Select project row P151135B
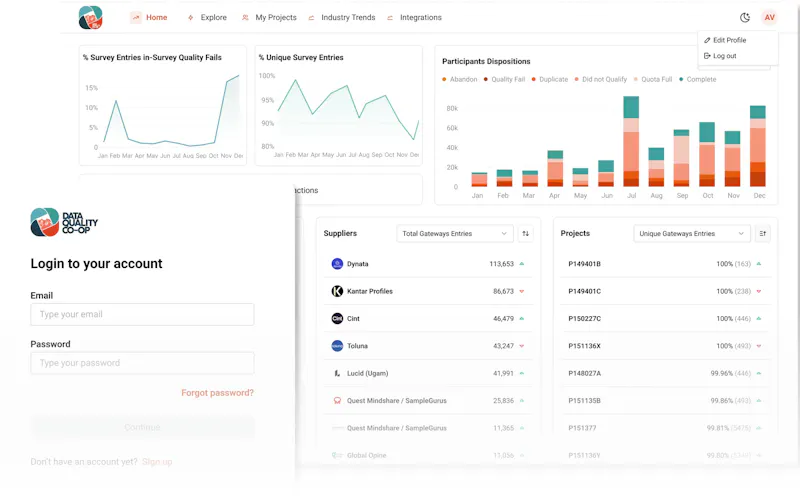The image size is (800, 503). [665, 400]
